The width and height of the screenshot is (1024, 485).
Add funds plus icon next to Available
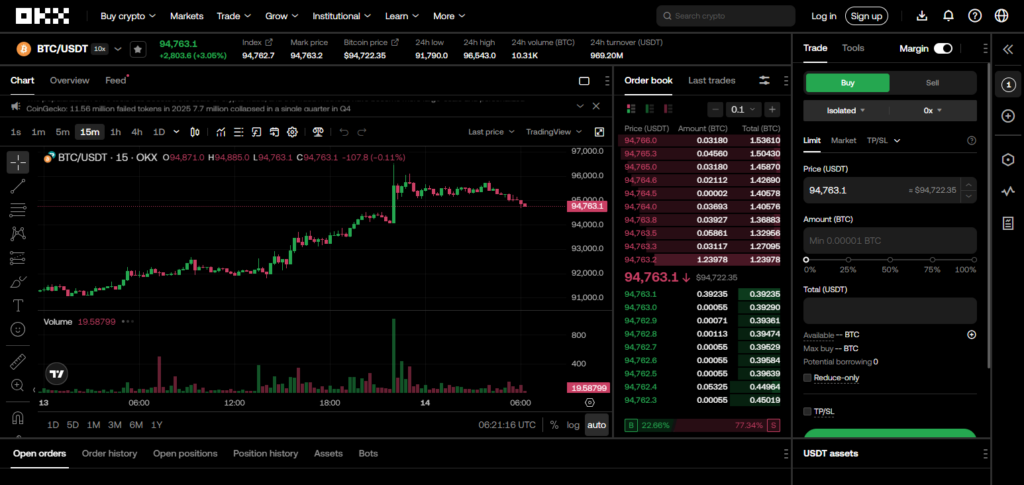[x=971, y=334]
